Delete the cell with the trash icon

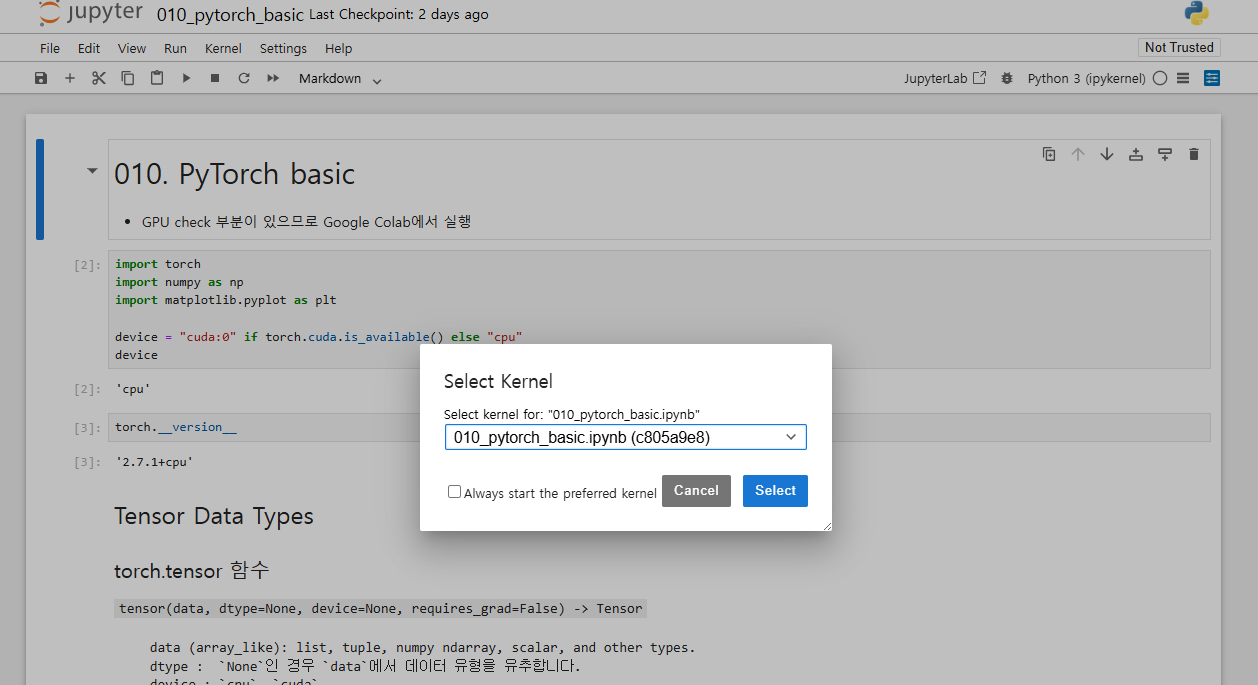1193,154
